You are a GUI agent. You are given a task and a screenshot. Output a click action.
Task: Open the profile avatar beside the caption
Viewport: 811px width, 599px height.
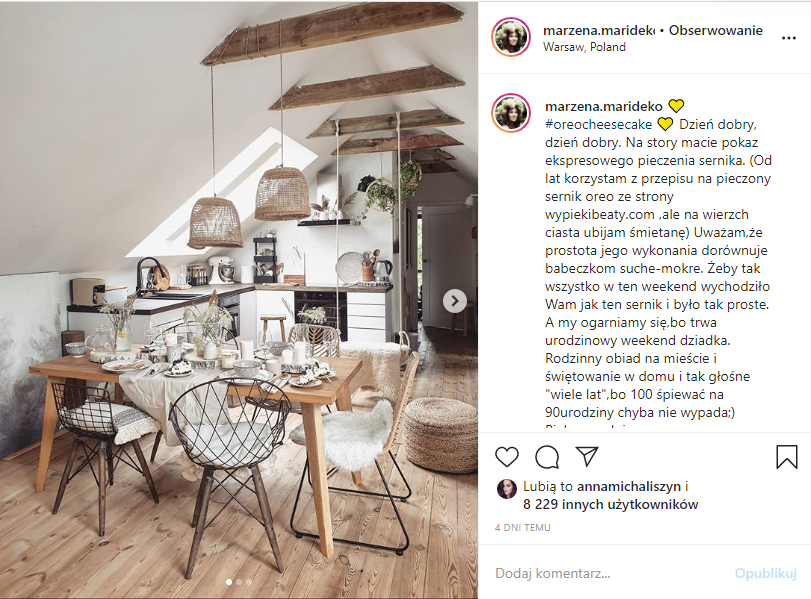tap(510, 113)
